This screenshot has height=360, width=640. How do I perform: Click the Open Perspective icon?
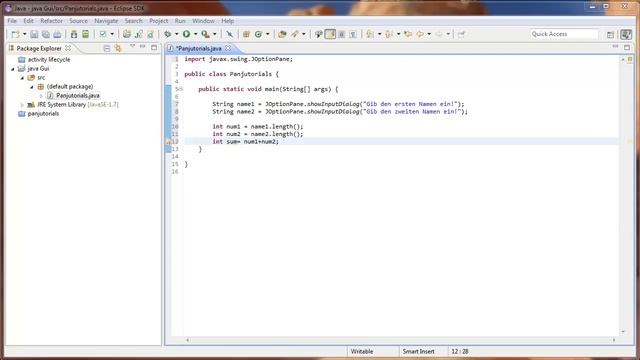point(611,35)
